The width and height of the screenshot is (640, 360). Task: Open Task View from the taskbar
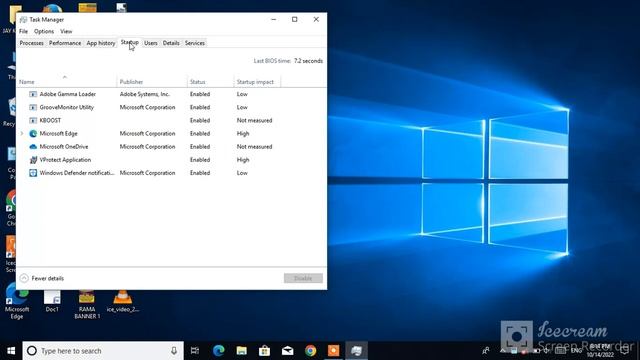click(x=195, y=351)
